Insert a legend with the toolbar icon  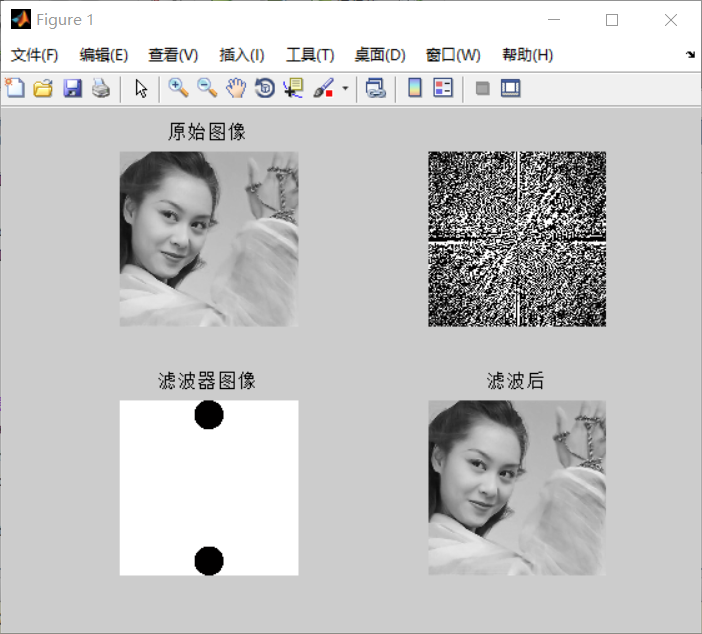click(443, 88)
